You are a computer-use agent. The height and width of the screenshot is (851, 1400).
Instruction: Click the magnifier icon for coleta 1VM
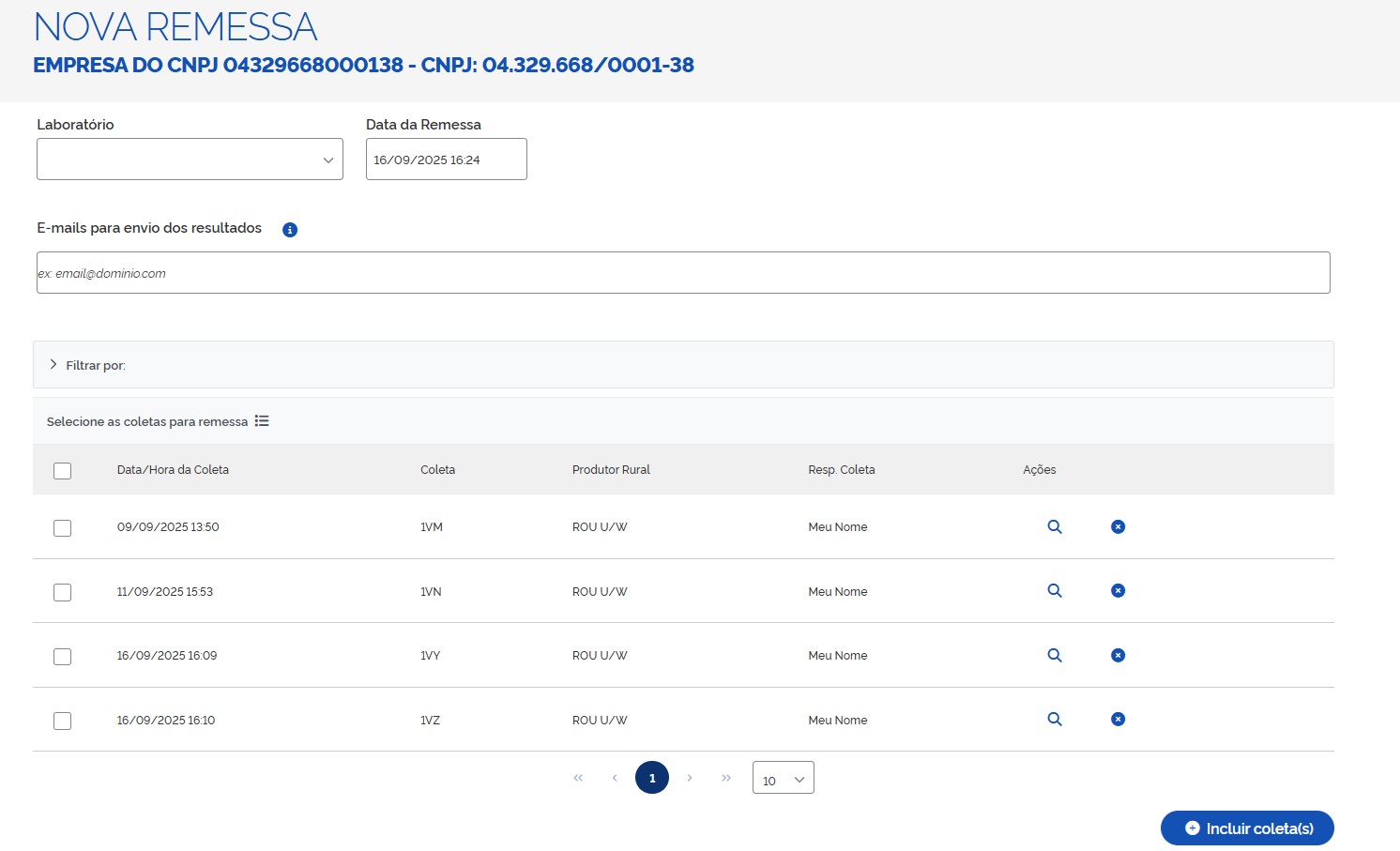coord(1055,527)
